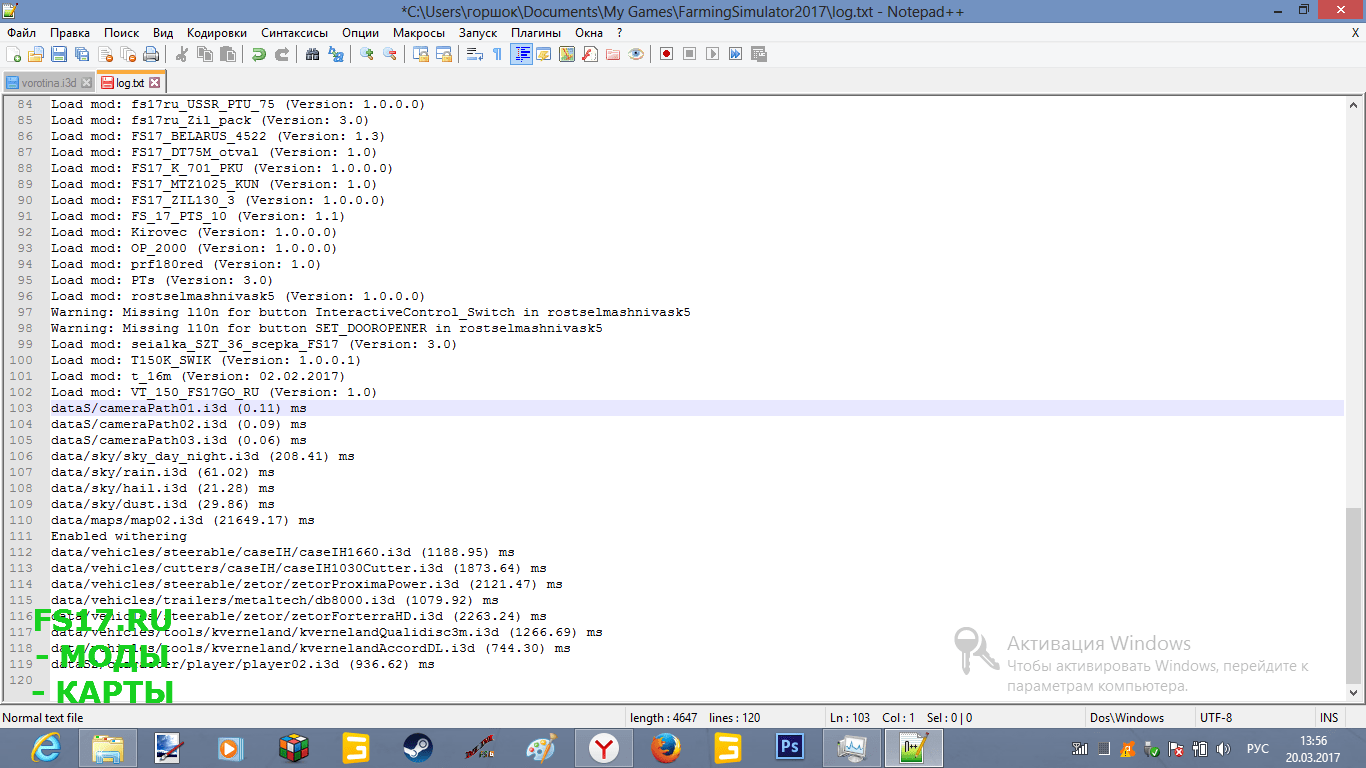Open the Вид menu
This screenshot has height=768, width=1366.
point(163,33)
